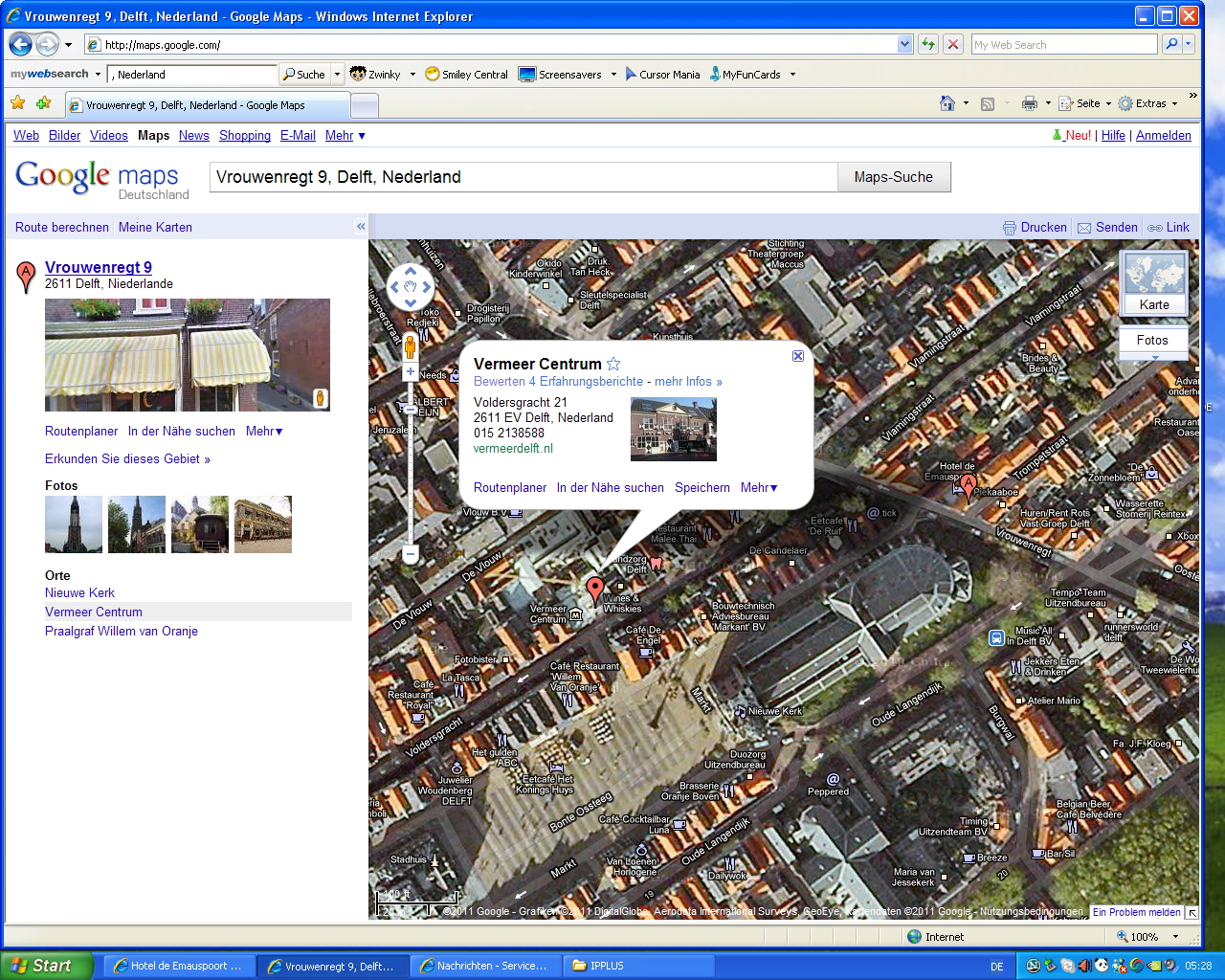Click the pegman icon on street photo

pyautogui.click(x=321, y=398)
